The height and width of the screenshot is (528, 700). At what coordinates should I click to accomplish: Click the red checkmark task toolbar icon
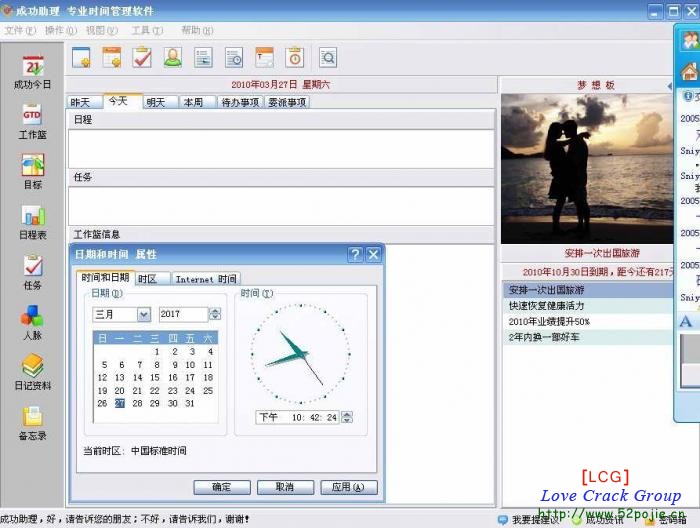click(142, 58)
